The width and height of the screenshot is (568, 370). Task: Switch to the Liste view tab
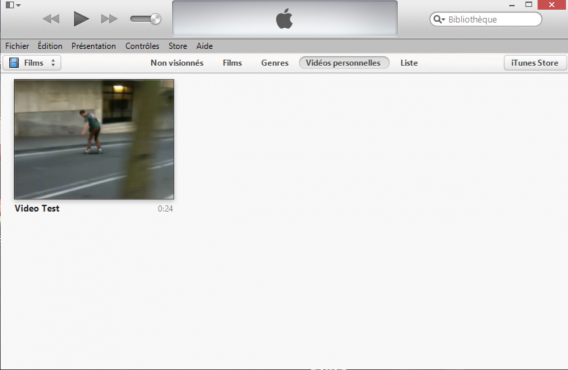pos(409,63)
